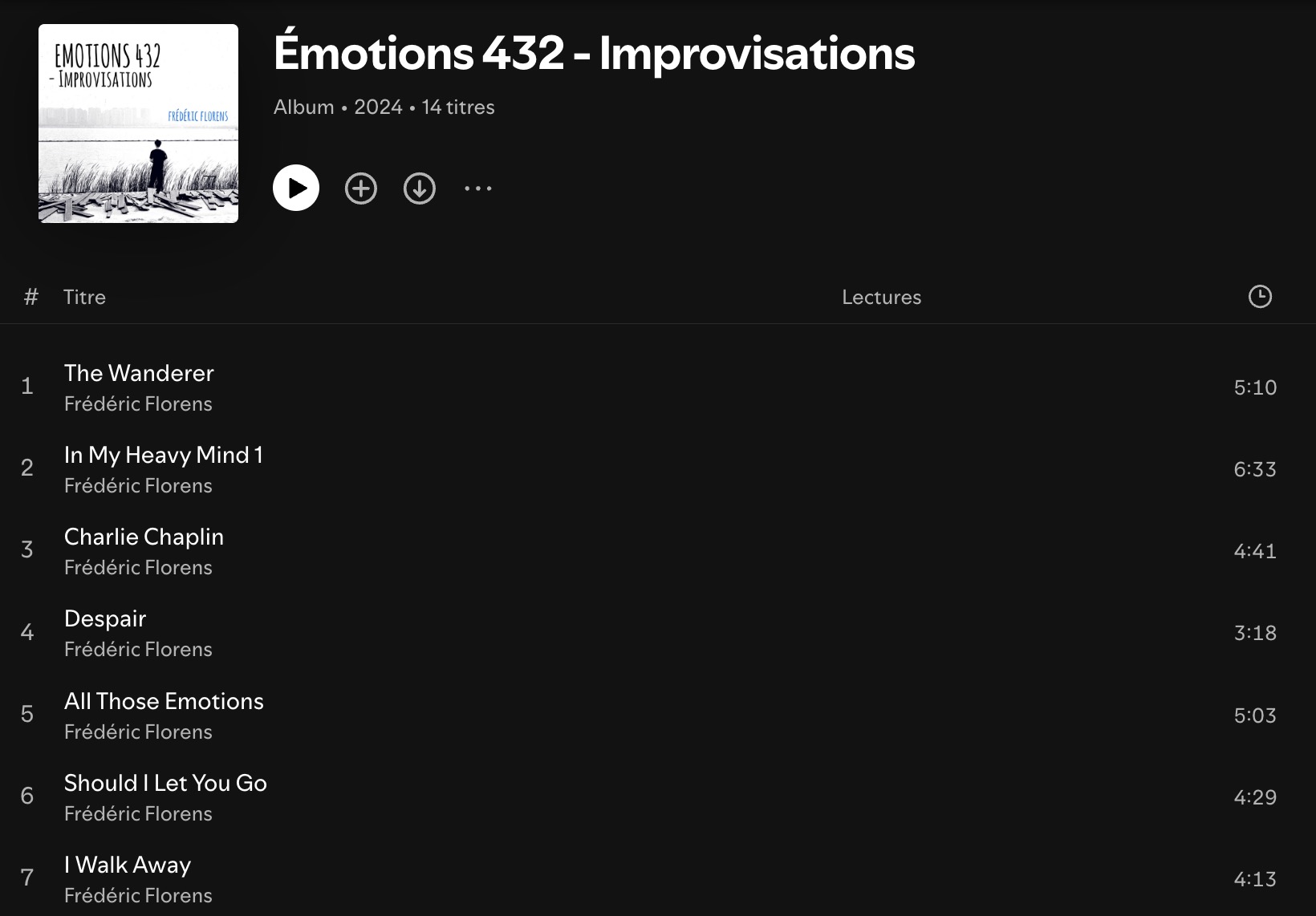Click the 5:03 duration of All Those Emotions
The height and width of the screenshot is (916, 1316).
1255,715
